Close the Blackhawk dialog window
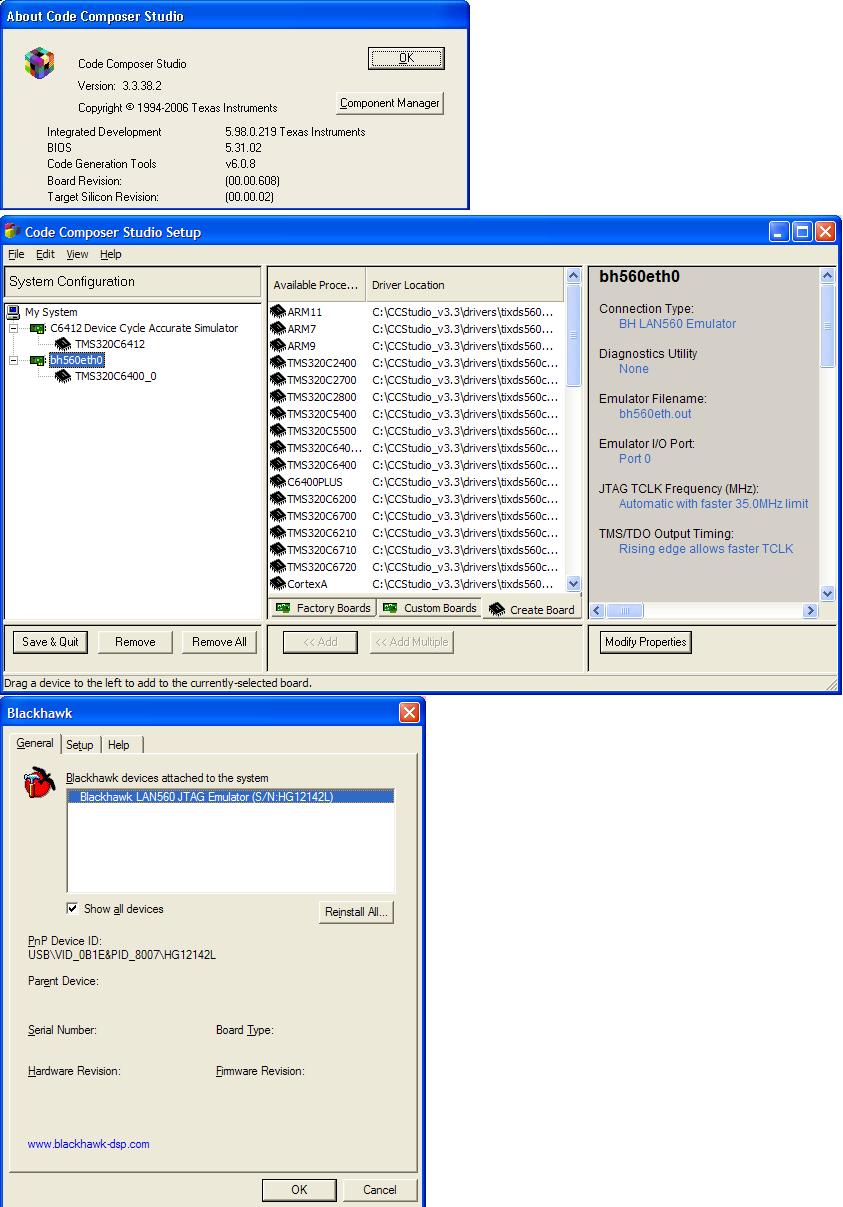 point(409,713)
